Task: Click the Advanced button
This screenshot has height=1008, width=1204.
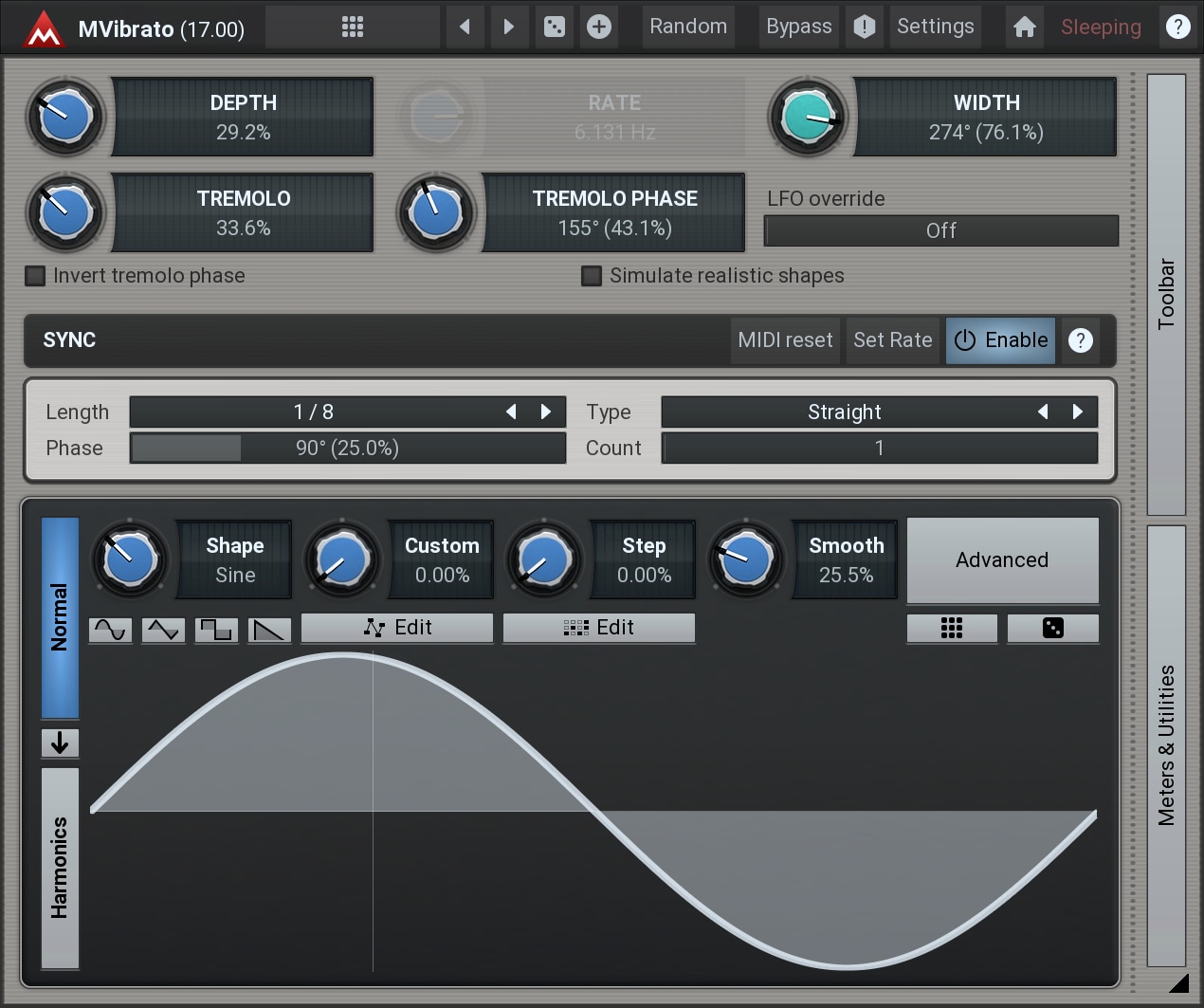Action: tap(1002, 560)
